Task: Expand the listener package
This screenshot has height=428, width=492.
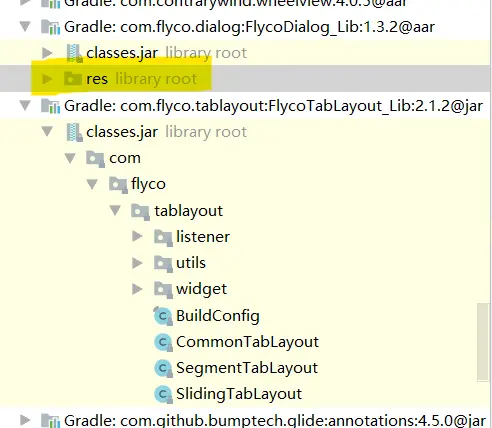Action: point(137,236)
